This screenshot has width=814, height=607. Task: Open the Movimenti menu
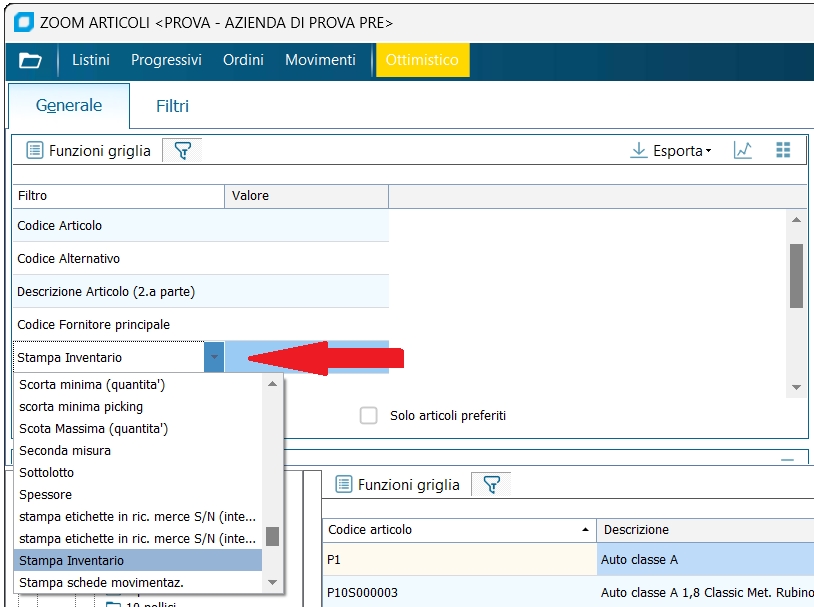point(320,60)
